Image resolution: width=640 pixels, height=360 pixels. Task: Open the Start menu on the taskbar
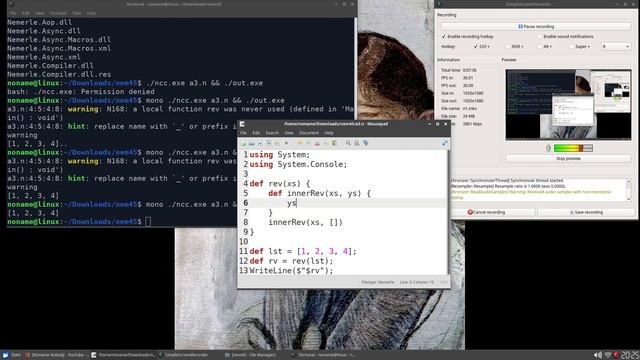[11, 356]
